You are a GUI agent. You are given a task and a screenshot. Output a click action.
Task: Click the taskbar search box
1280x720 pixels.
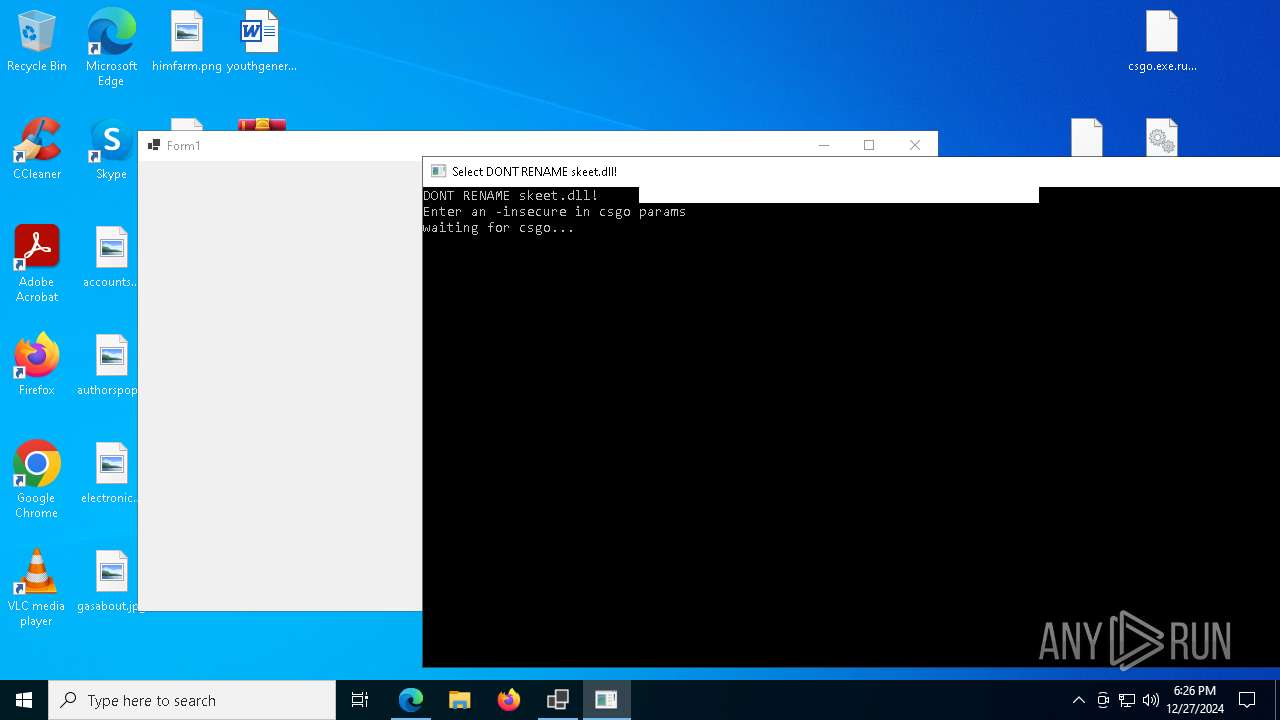(x=192, y=700)
